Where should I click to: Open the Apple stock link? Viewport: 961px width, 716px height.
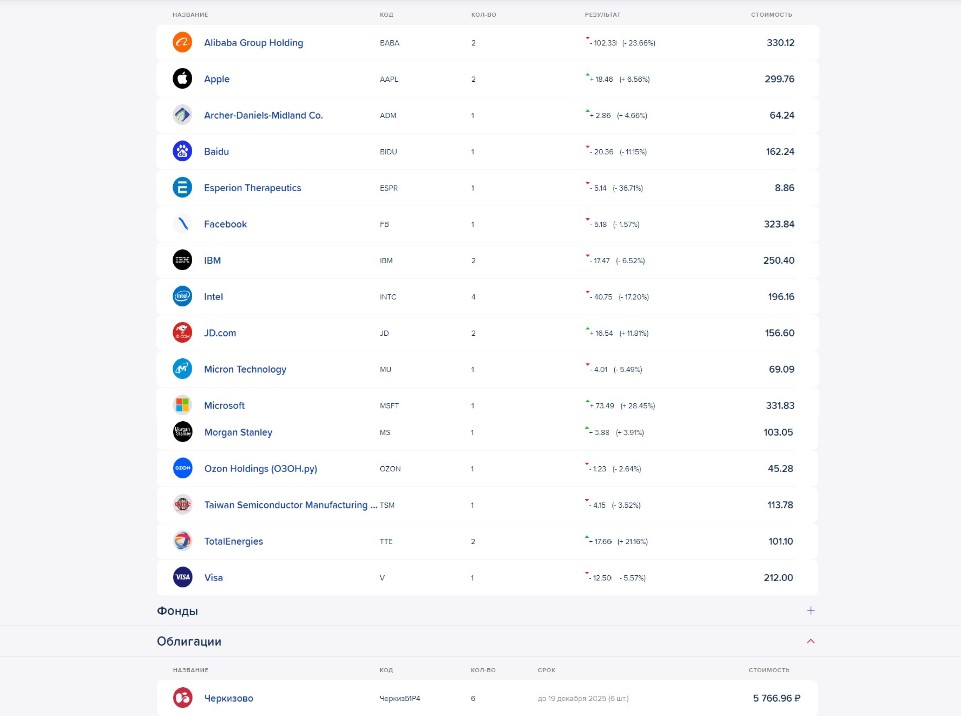click(x=216, y=79)
